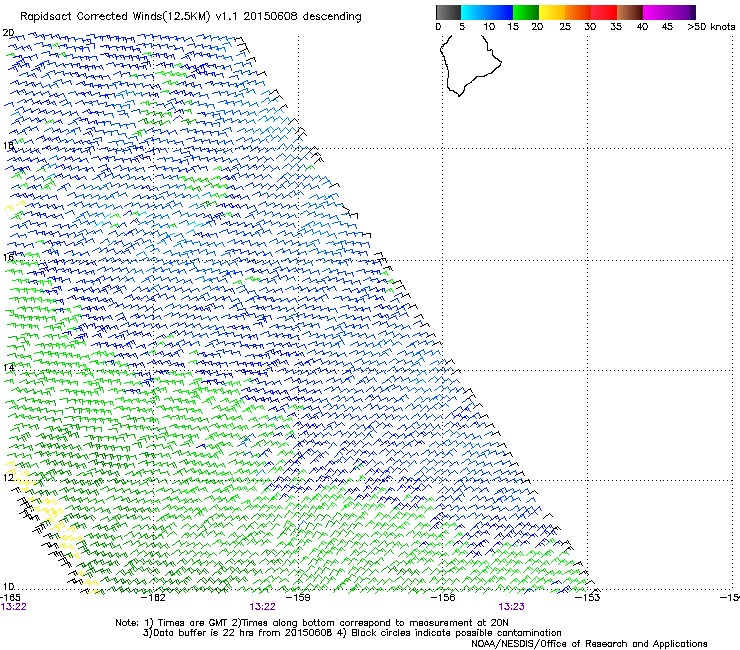Viewport: 740px width, 650px height.
Task: Select the magenta-purple 40-50 knots color band
Action: point(669,12)
